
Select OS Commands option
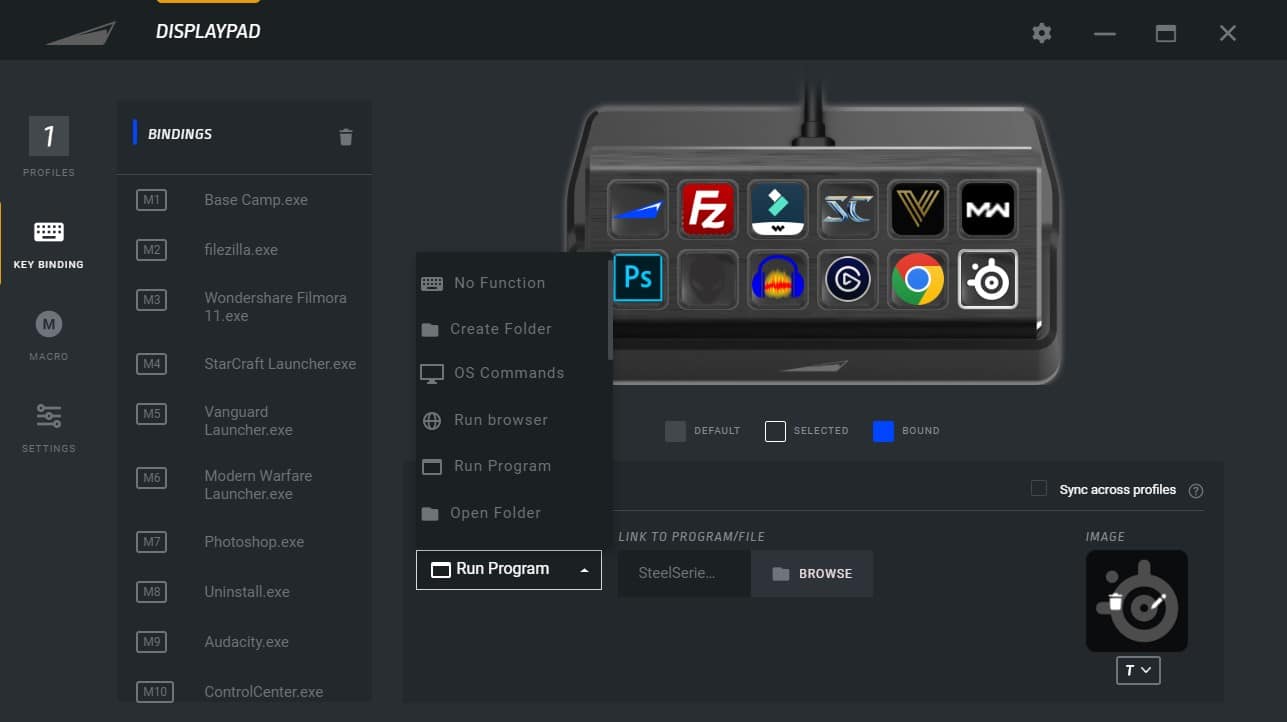pyautogui.click(x=511, y=373)
